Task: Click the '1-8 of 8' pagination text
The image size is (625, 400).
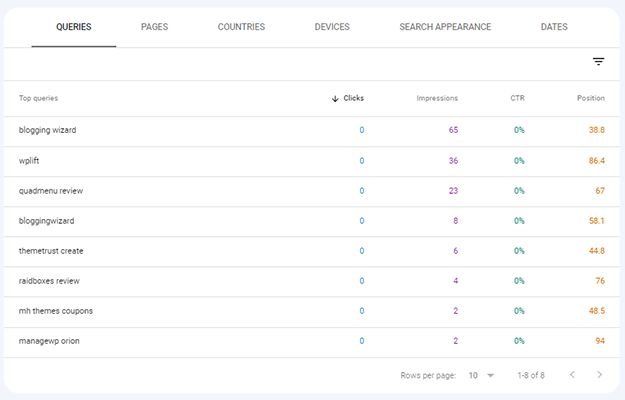Action: (x=531, y=375)
